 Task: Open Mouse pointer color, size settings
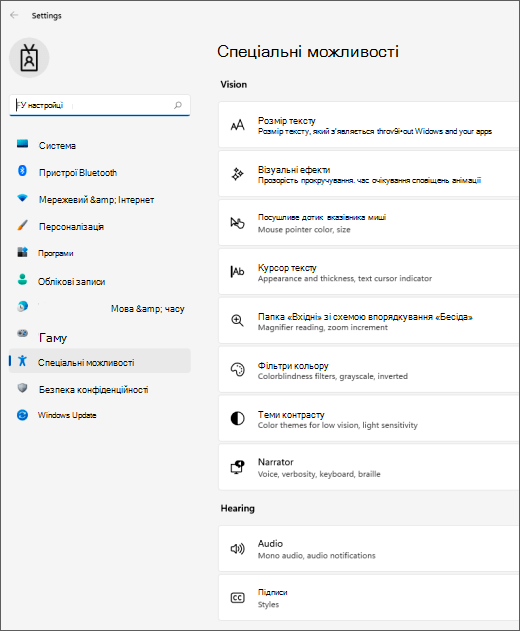coord(369,223)
